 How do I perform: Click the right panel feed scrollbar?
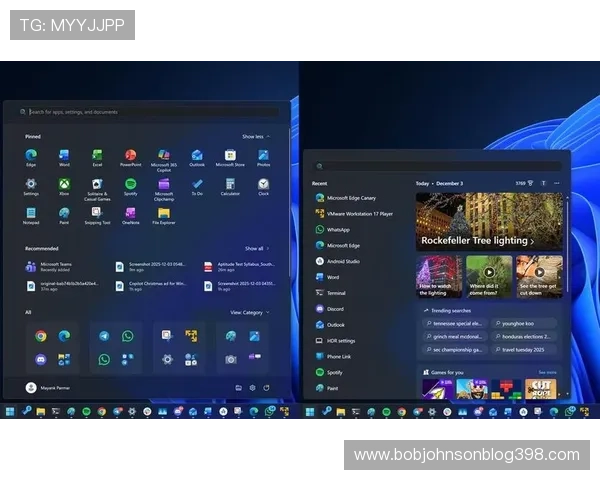(x=567, y=245)
